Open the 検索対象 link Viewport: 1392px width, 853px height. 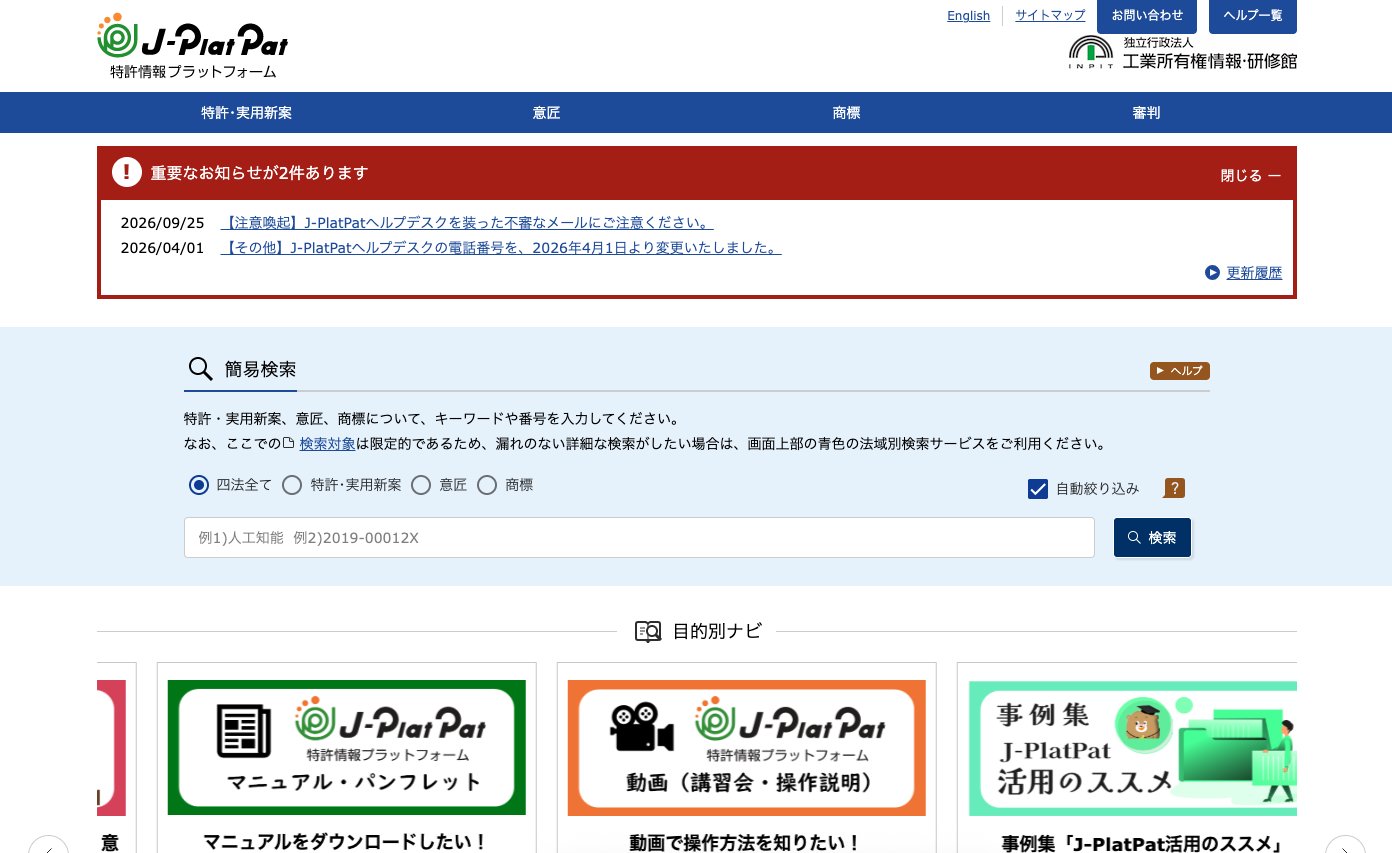327,443
